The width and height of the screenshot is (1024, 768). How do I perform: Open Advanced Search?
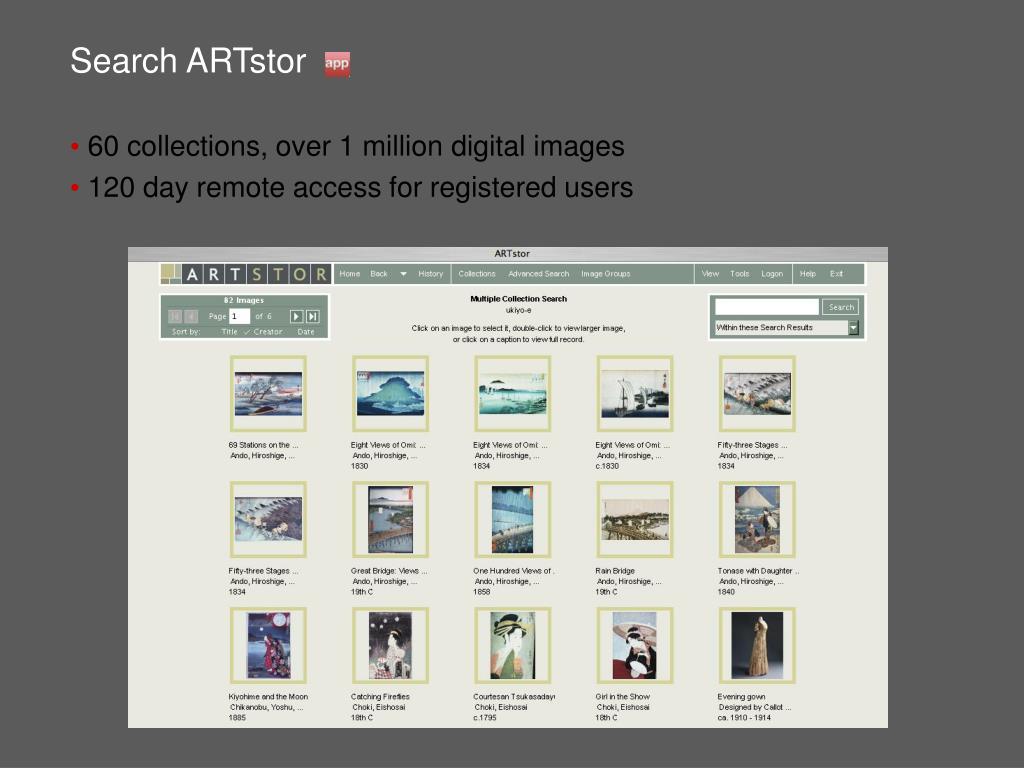pyautogui.click(x=539, y=274)
